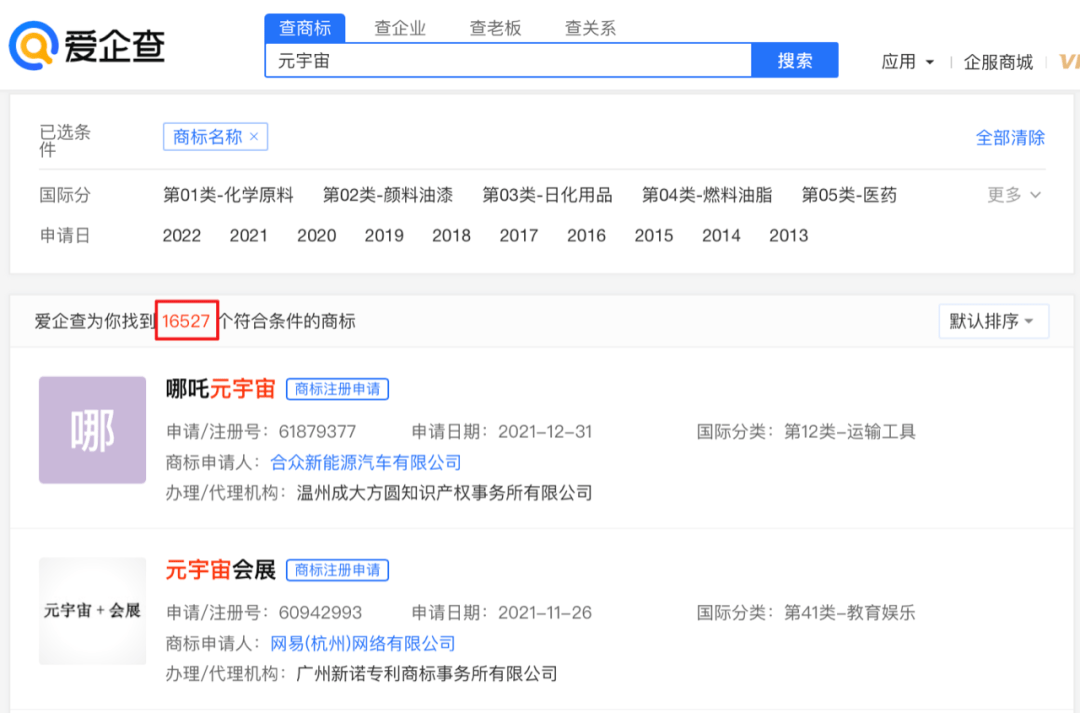Click agency 温州成大方圆知识产权事务所有限公司

[x=444, y=493]
